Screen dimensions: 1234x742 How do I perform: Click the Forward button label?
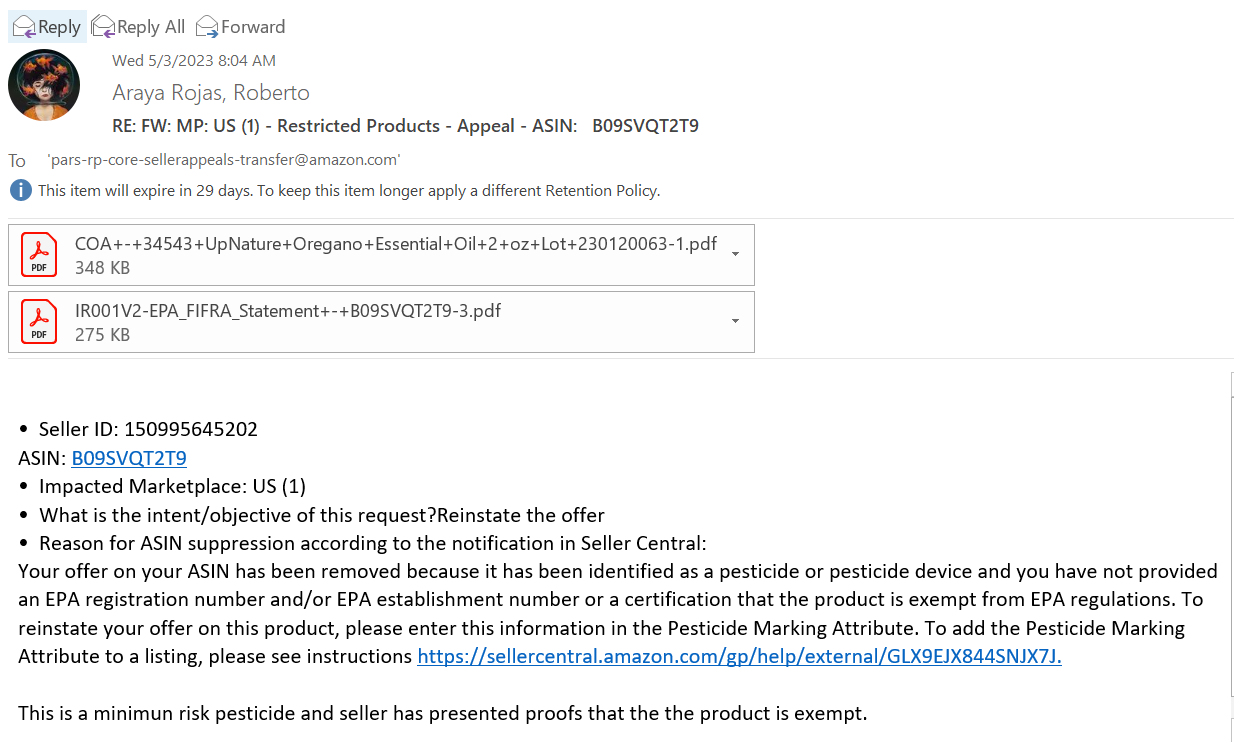(x=253, y=27)
